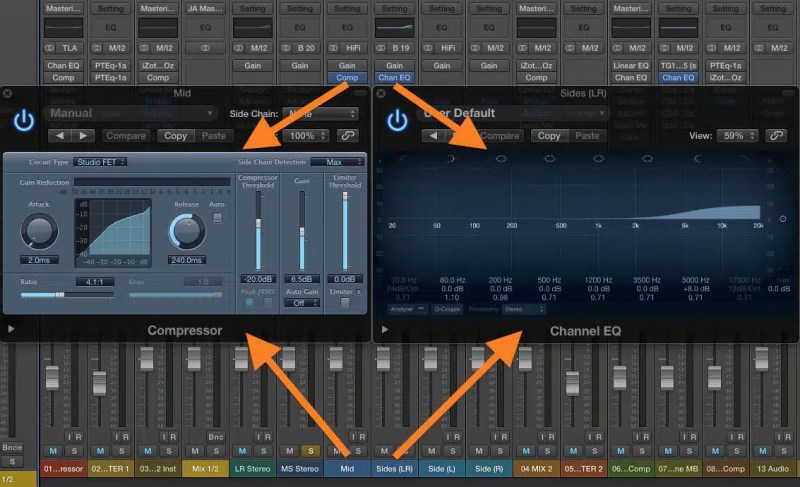This screenshot has height=487, width=800.
Task: Toggle the Channel EQ power button
Action: [397, 121]
